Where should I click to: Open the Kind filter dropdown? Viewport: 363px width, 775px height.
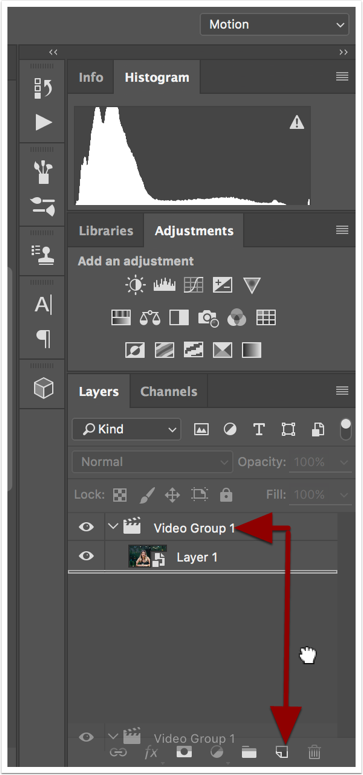click(126, 429)
